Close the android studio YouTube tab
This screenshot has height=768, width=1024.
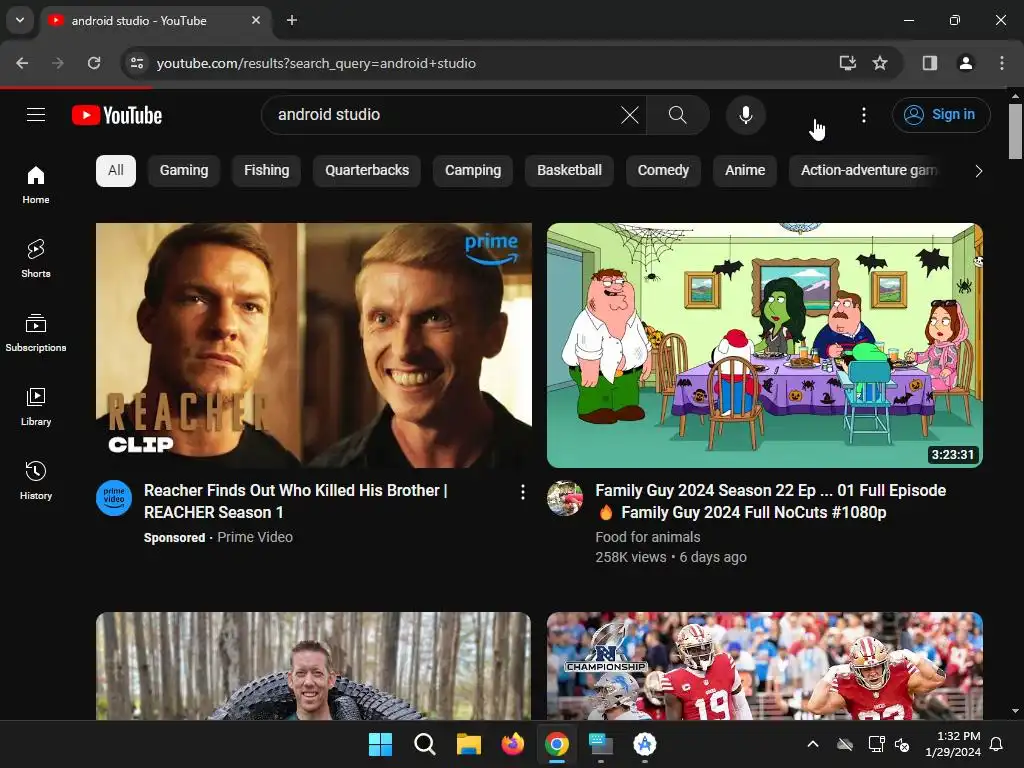(x=256, y=20)
